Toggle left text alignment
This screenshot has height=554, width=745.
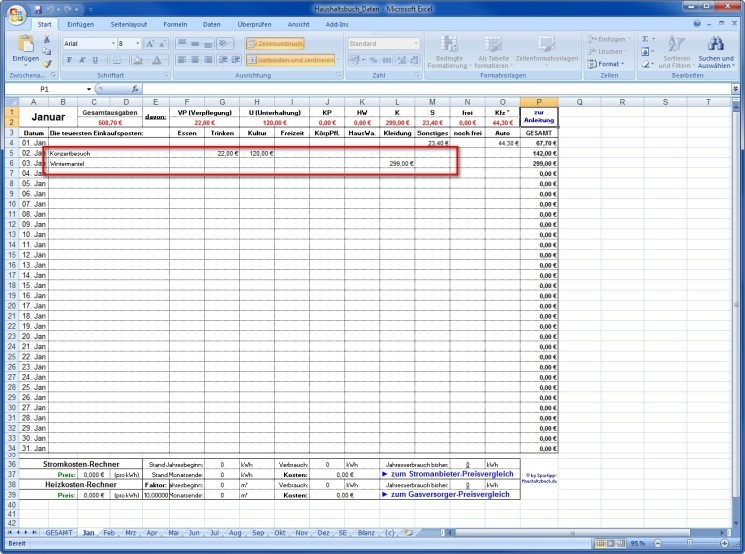182,60
